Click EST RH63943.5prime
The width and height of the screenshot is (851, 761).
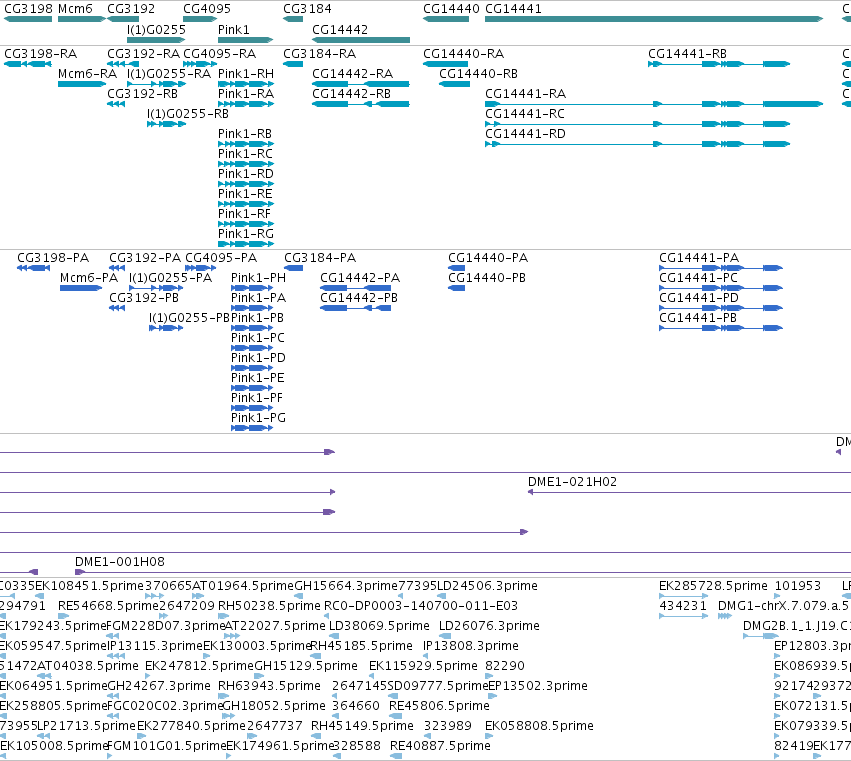pos(269,687)
